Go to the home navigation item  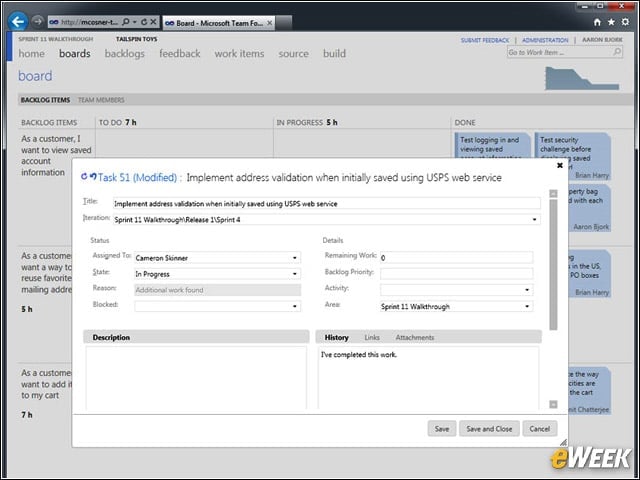(31, 53)
